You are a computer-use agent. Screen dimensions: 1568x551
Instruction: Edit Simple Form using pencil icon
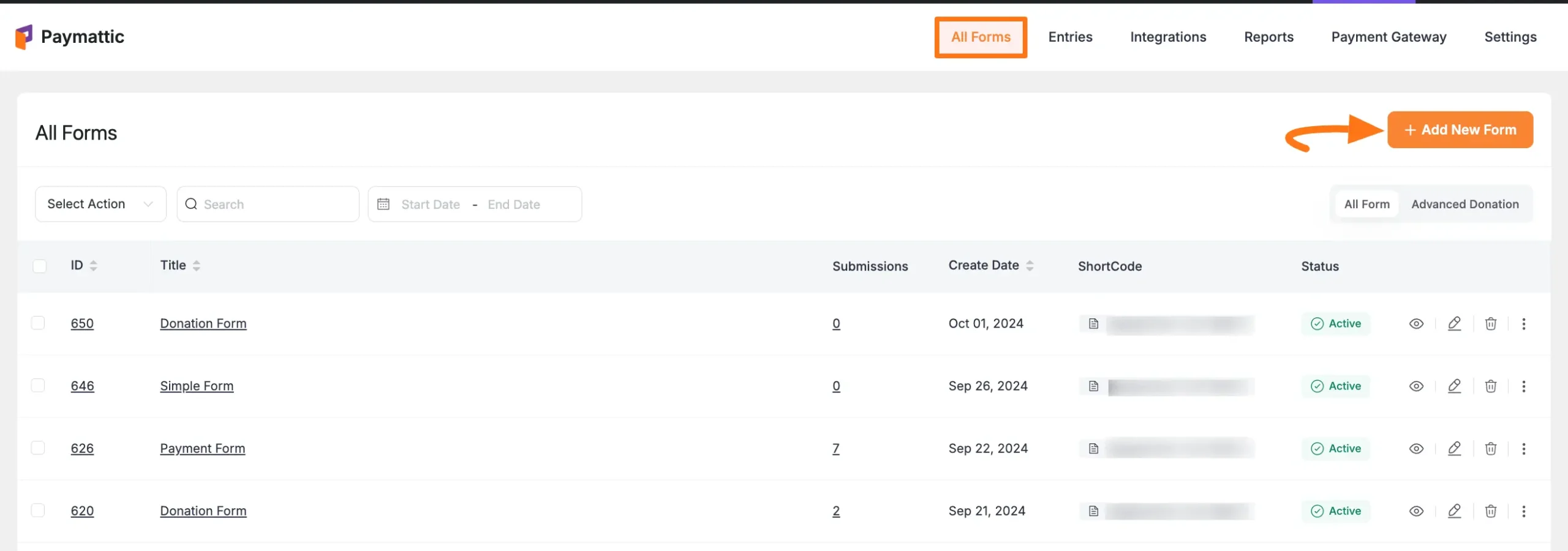[x=1454, y=386]
